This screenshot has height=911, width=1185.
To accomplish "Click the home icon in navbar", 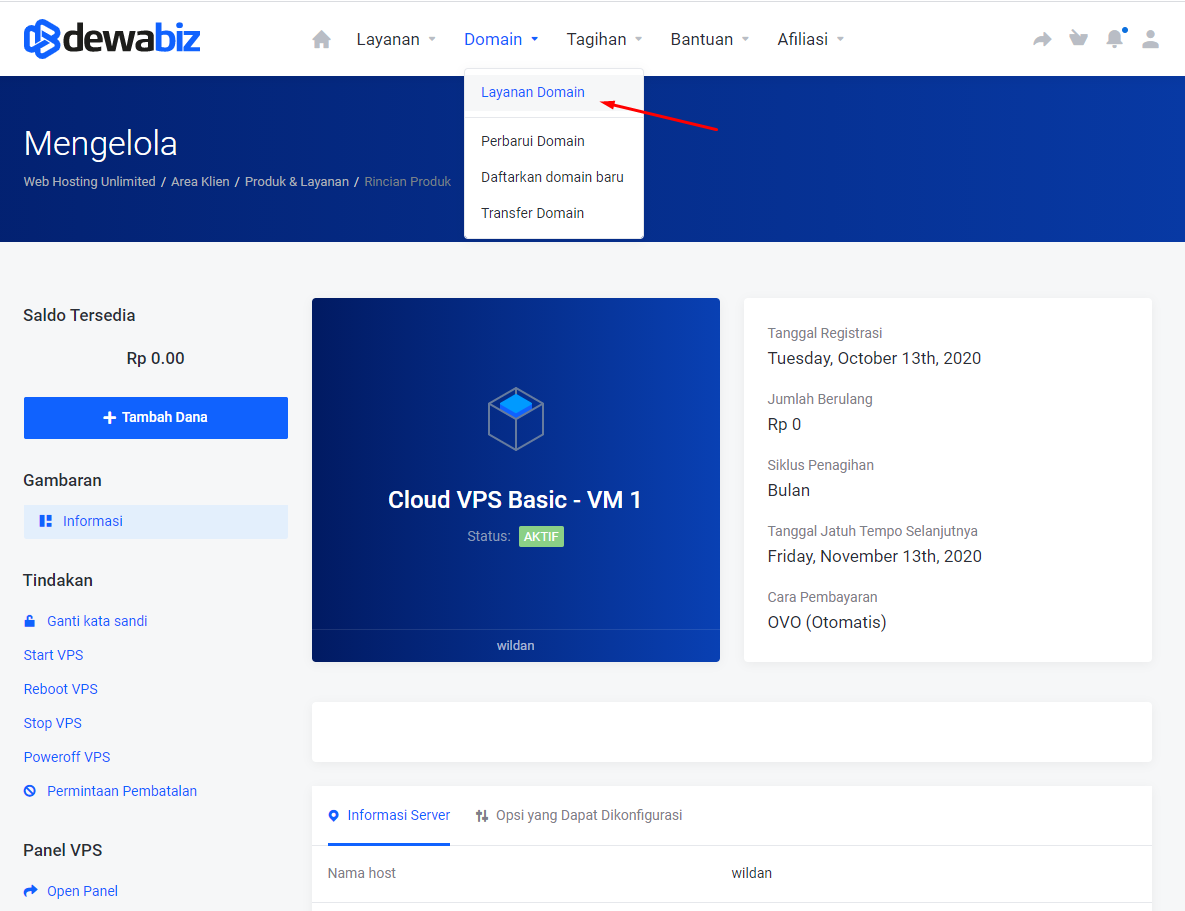I will (321, 40).
